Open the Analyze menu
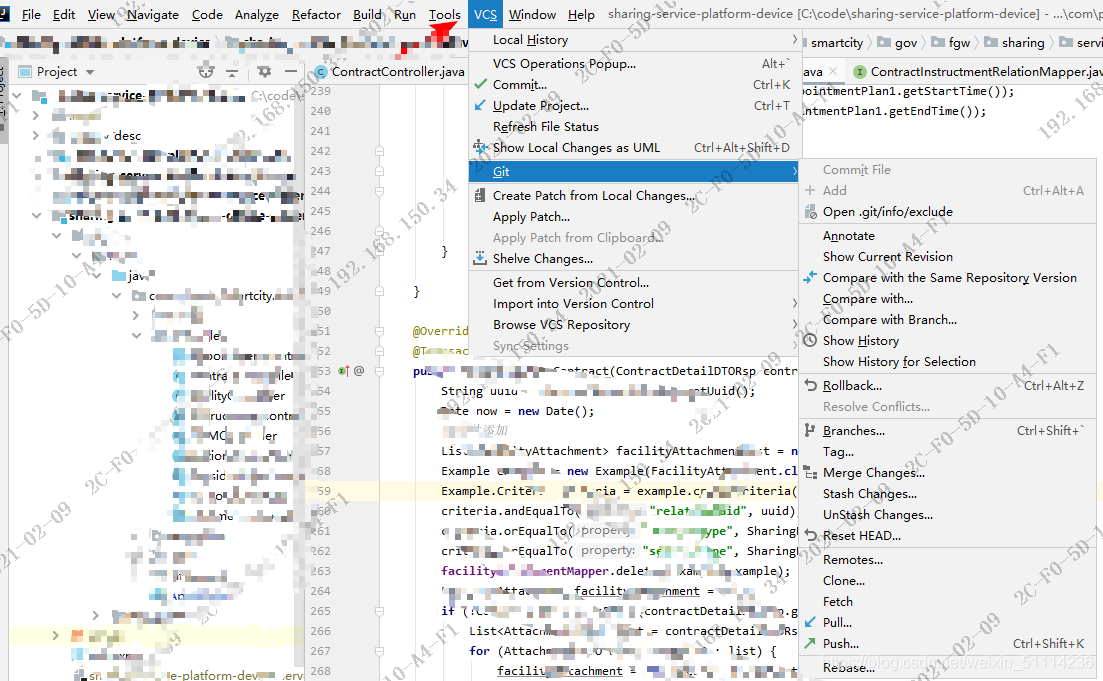 [257, 14]
